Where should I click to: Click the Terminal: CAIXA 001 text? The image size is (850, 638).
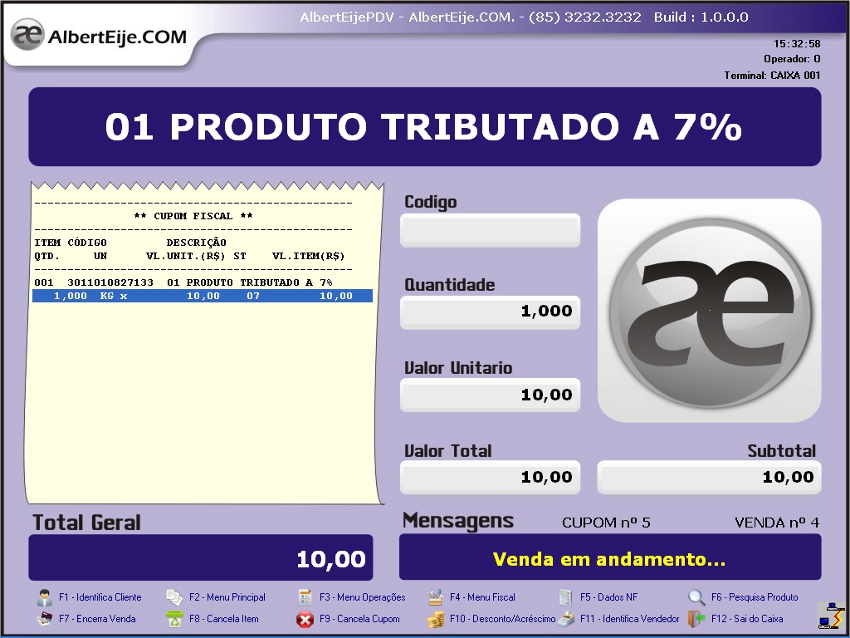772,75
